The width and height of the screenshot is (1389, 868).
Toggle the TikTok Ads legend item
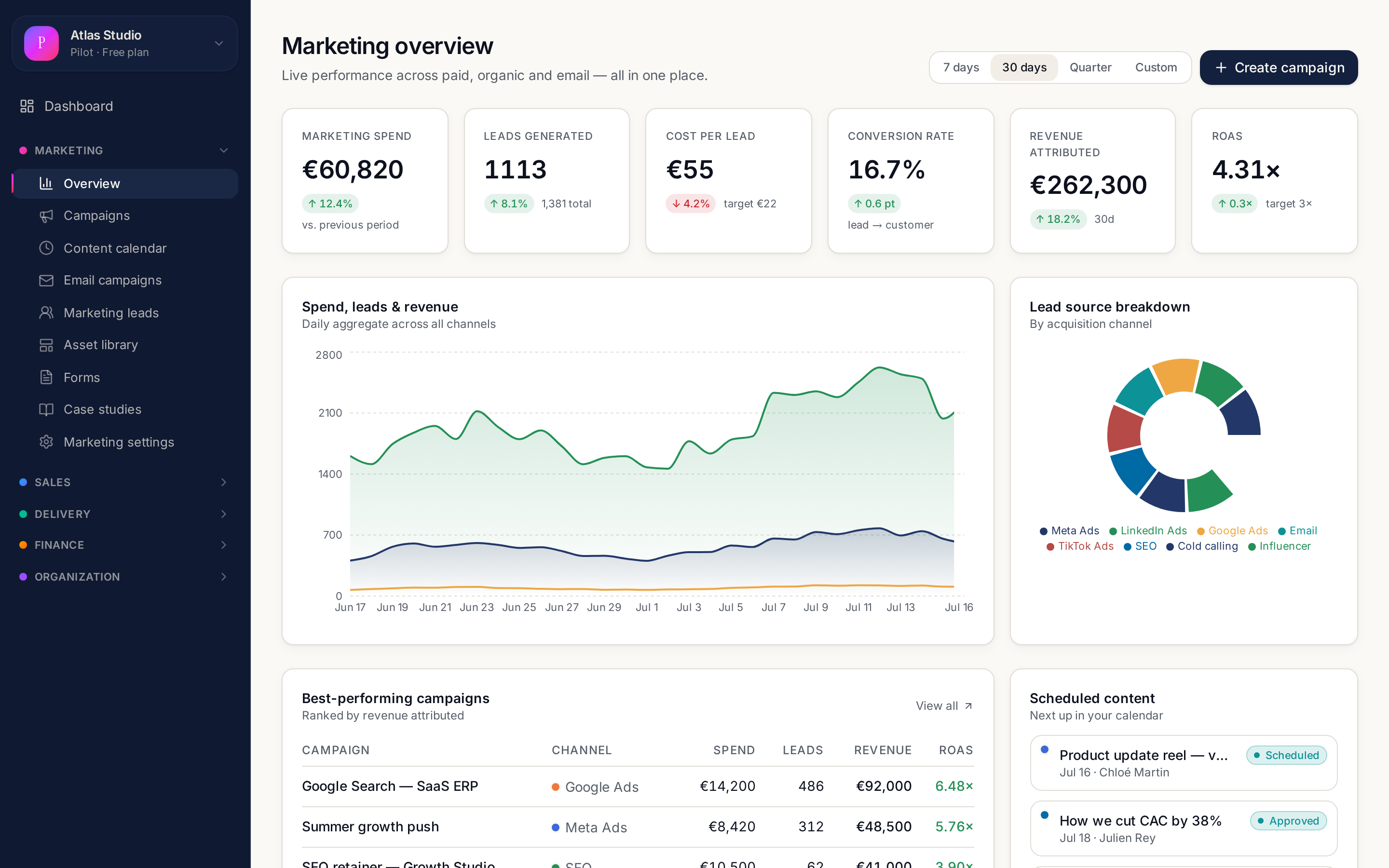point(1080,546)
